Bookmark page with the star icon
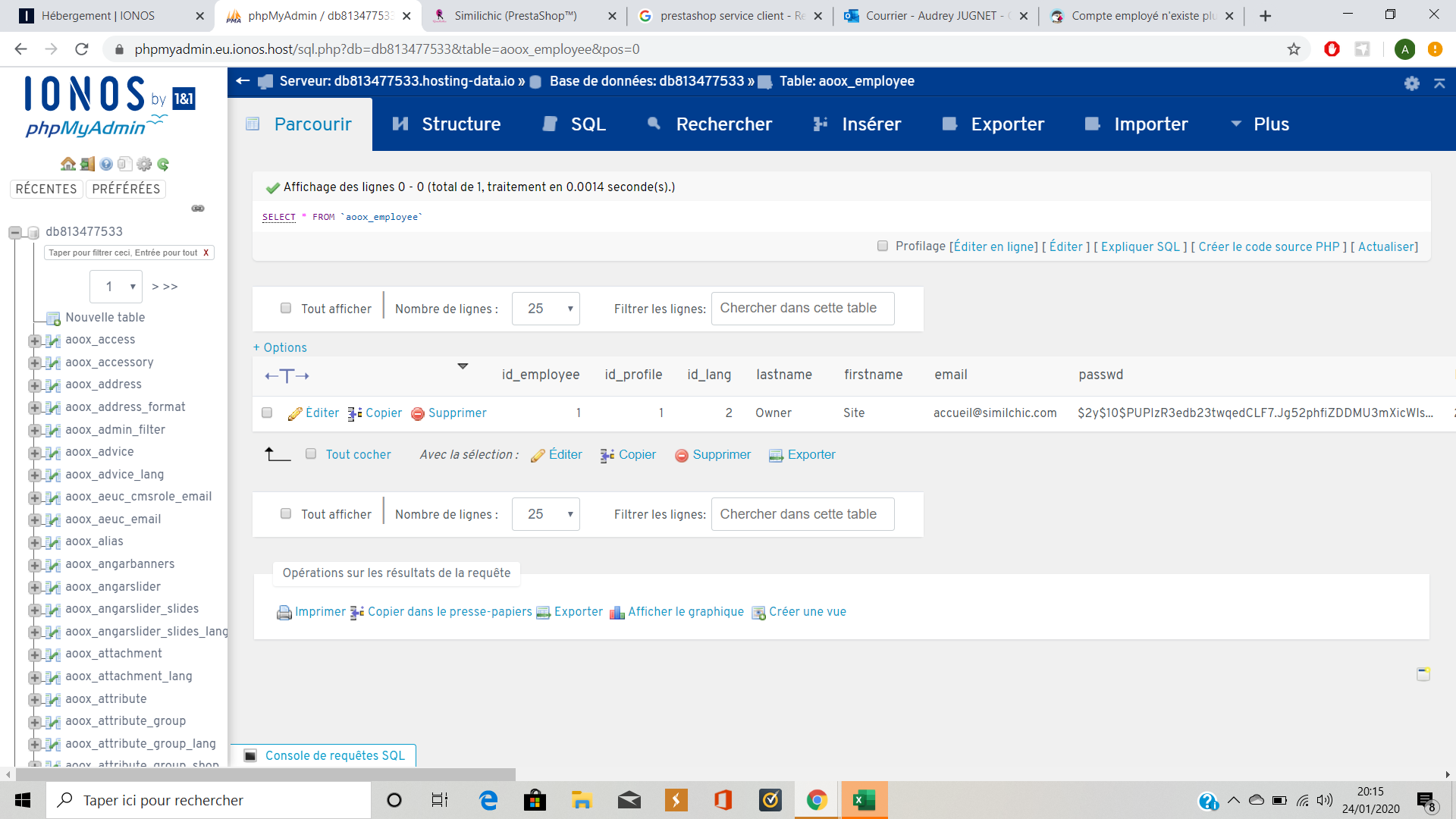 (1294, 49)
